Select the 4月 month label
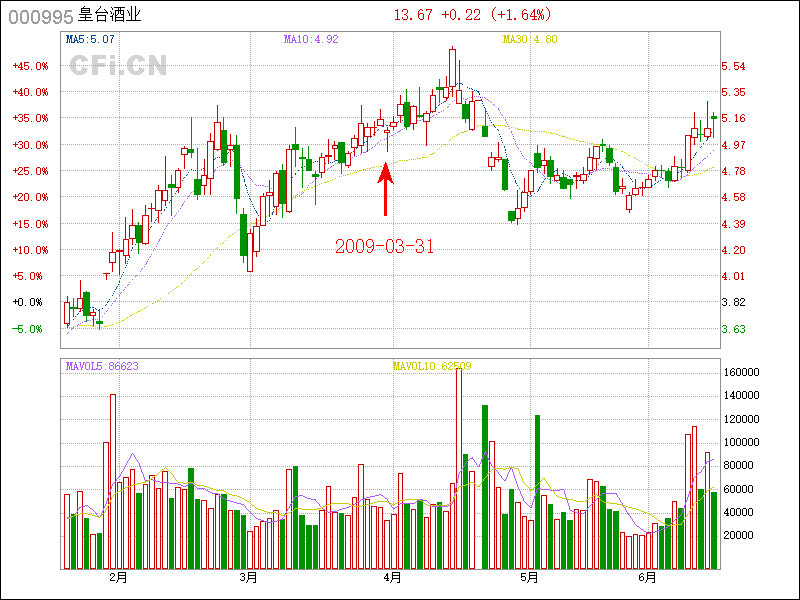The image size is (800, 600). tap(392, 578)
